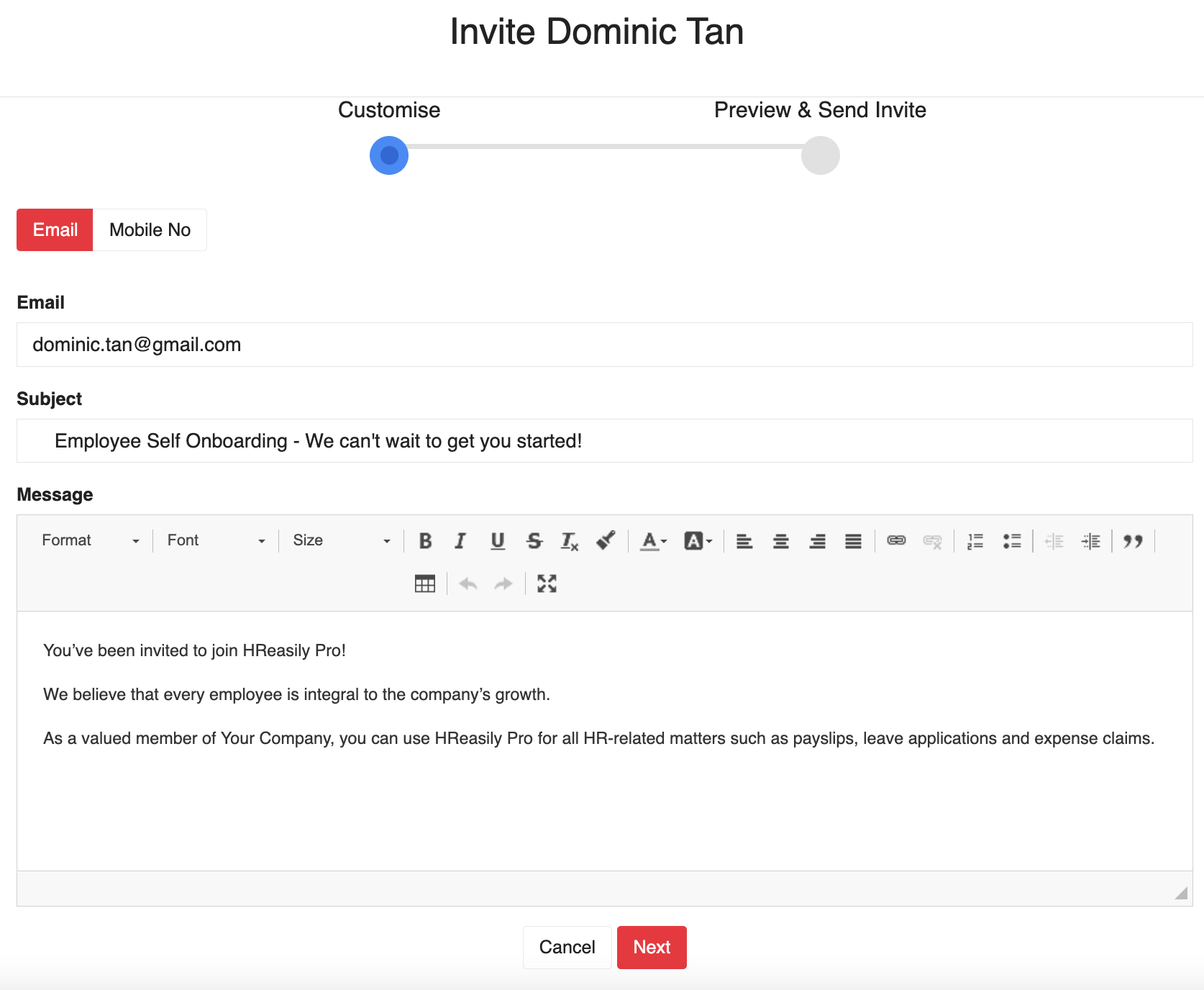Insert a bulleted list
The image size is (1204, 990).
[1012, 540]
